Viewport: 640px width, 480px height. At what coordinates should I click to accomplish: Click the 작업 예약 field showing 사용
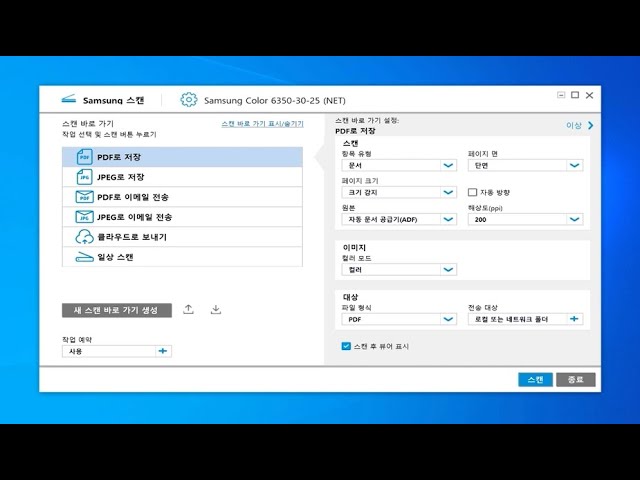(117, 351)
